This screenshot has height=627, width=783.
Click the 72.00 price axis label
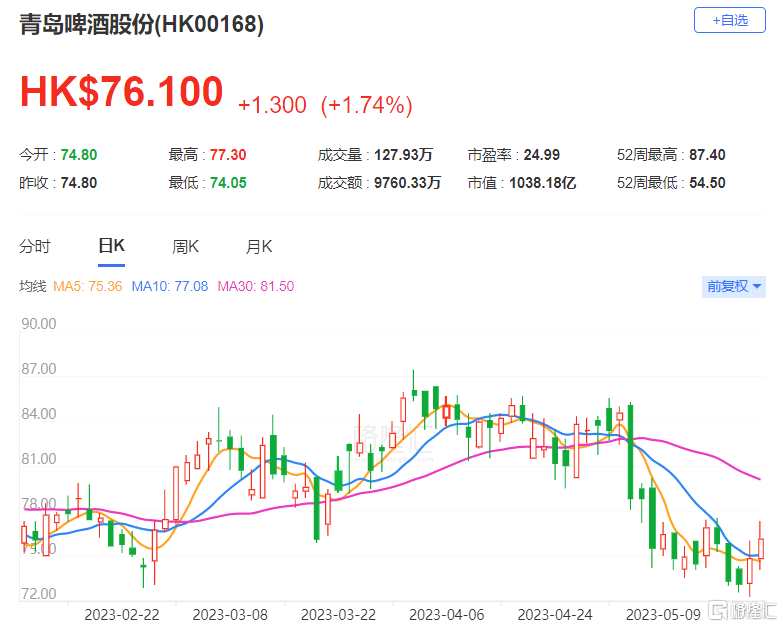(x=38, y=594)
